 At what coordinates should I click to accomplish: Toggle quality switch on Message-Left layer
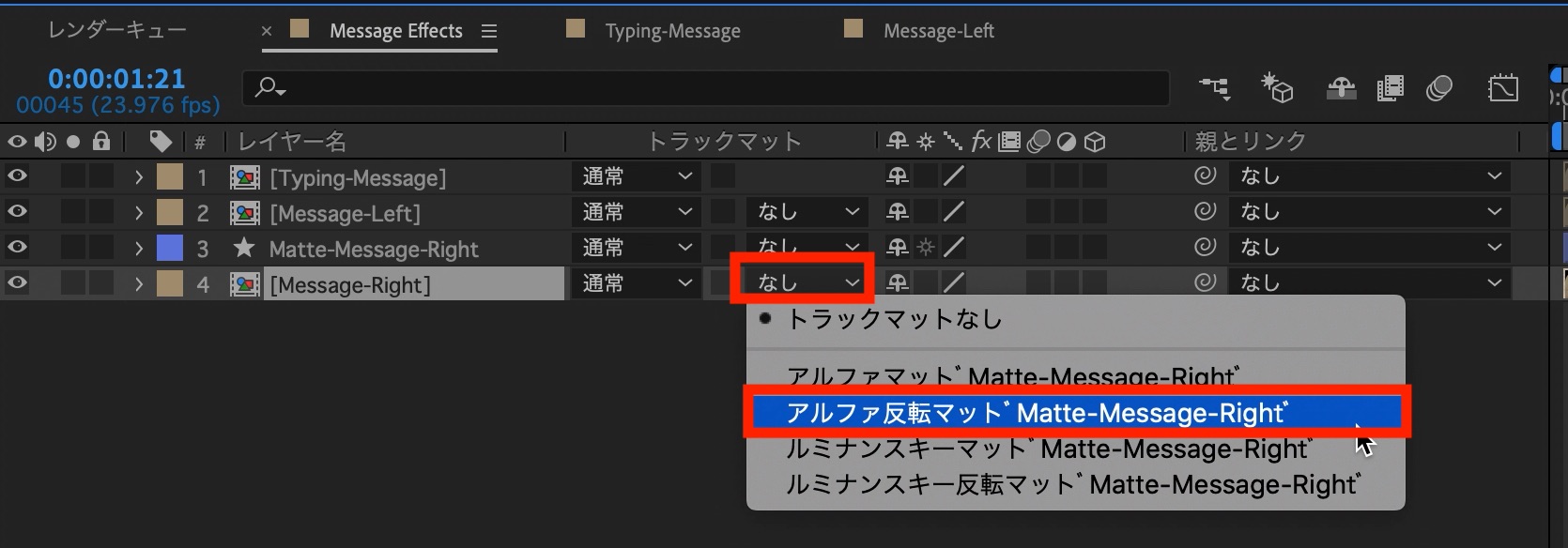point(954,211)
